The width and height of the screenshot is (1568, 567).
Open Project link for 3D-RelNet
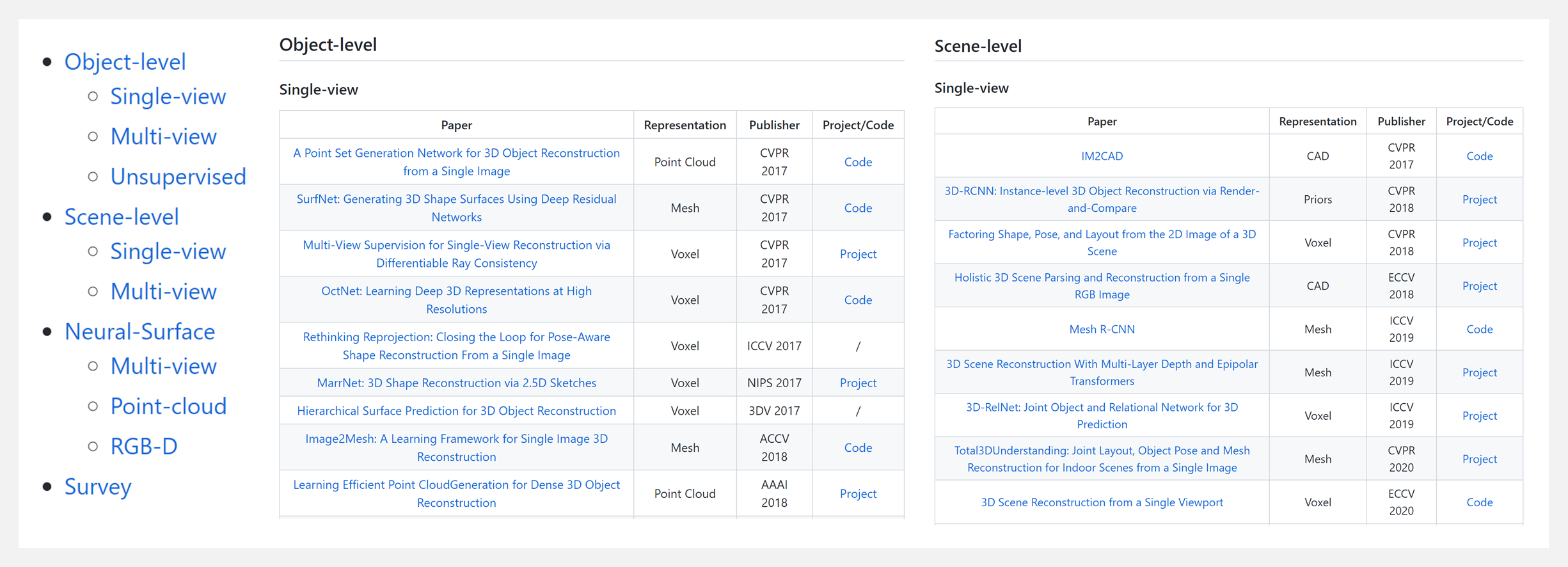coord(1479,416)
